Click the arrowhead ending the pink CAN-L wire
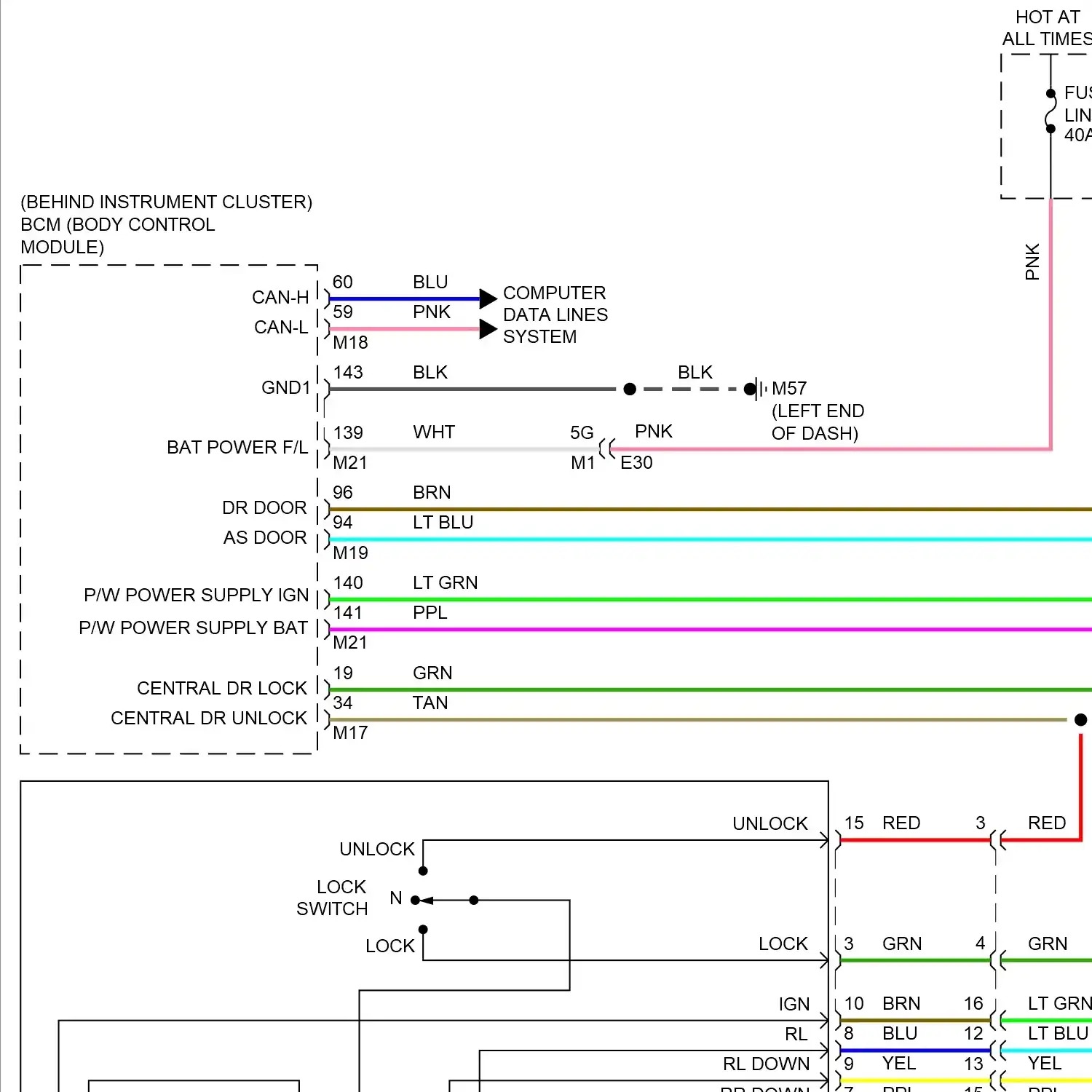 pyautogui.click(x=488, y=329)
